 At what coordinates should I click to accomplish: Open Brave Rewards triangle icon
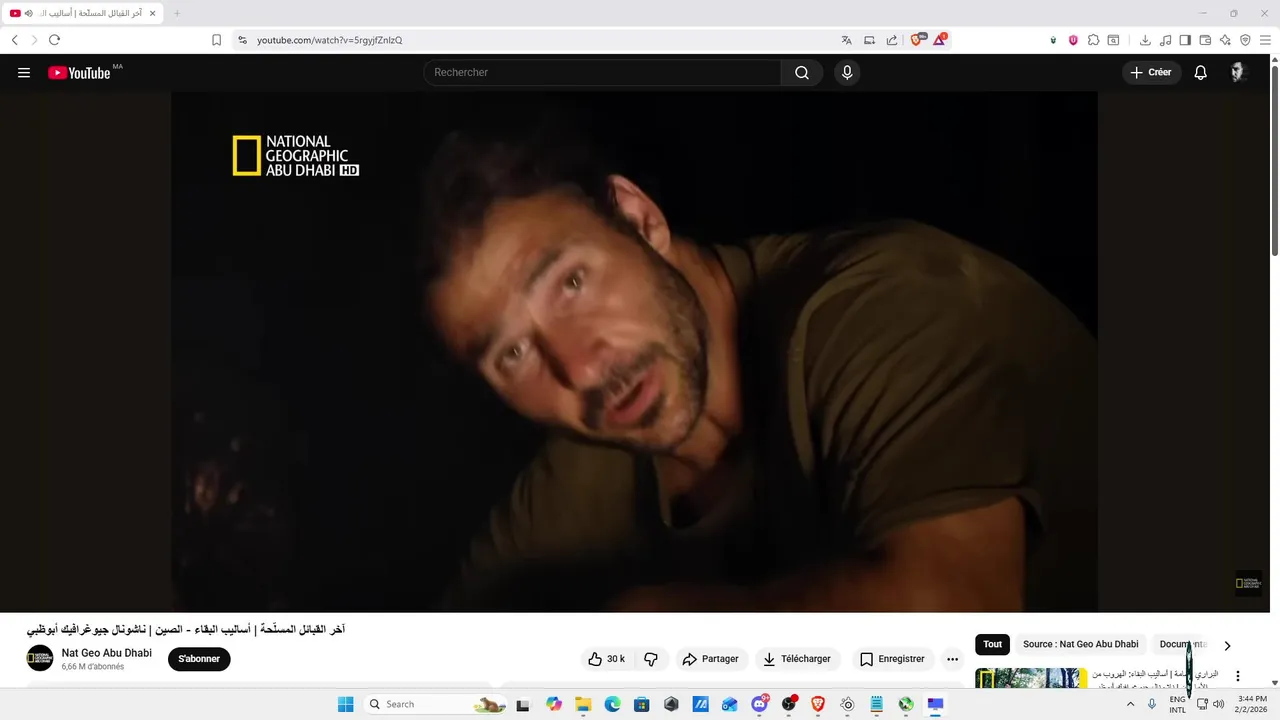click(940, 40)
